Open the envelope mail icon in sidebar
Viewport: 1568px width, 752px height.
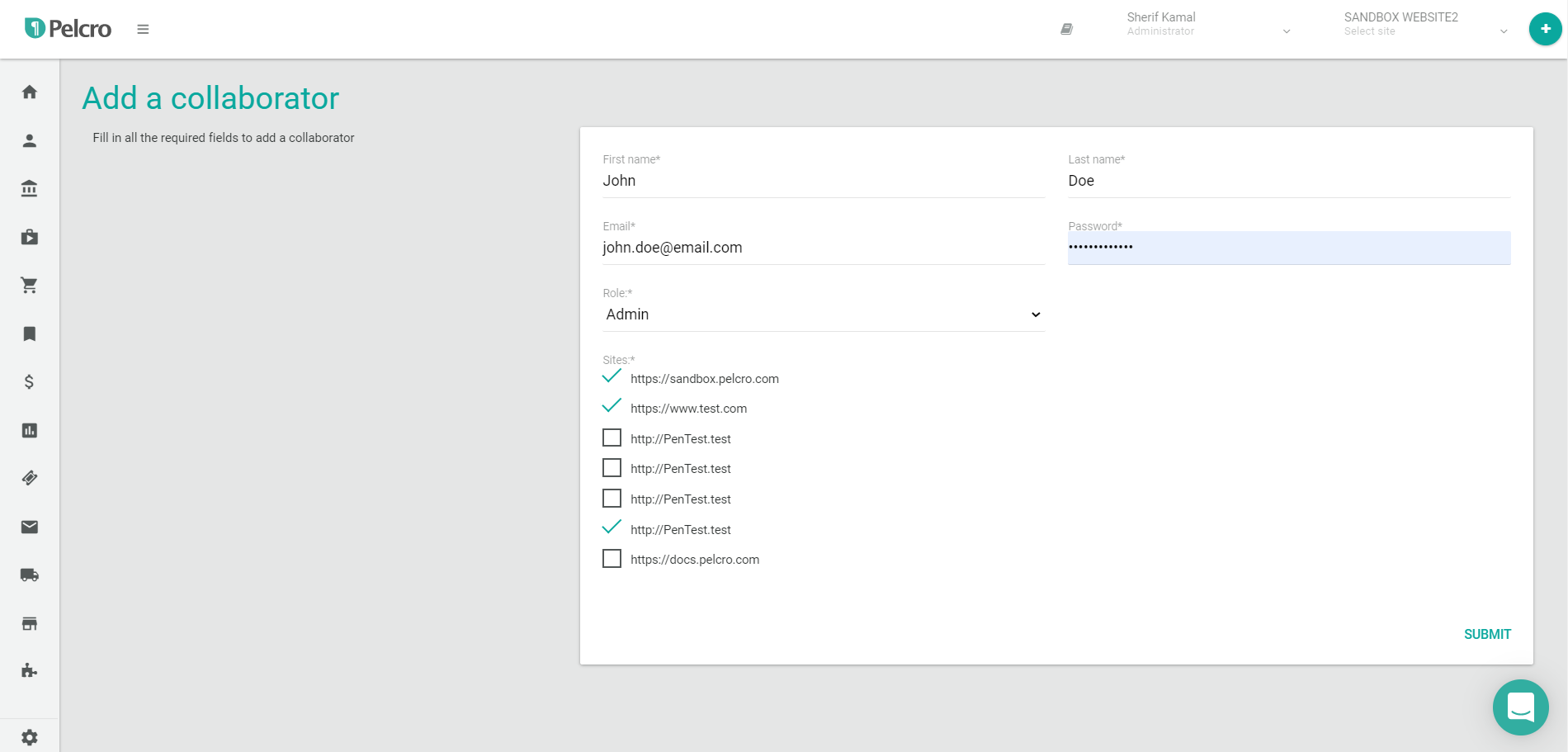[30, 527]
